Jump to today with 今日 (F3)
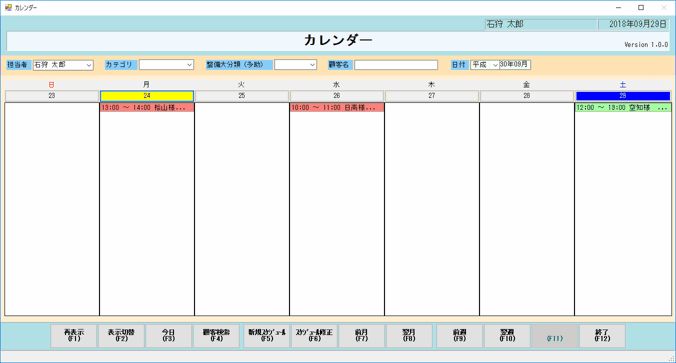Viewport: 676px width, 363px height. [169, 336]
